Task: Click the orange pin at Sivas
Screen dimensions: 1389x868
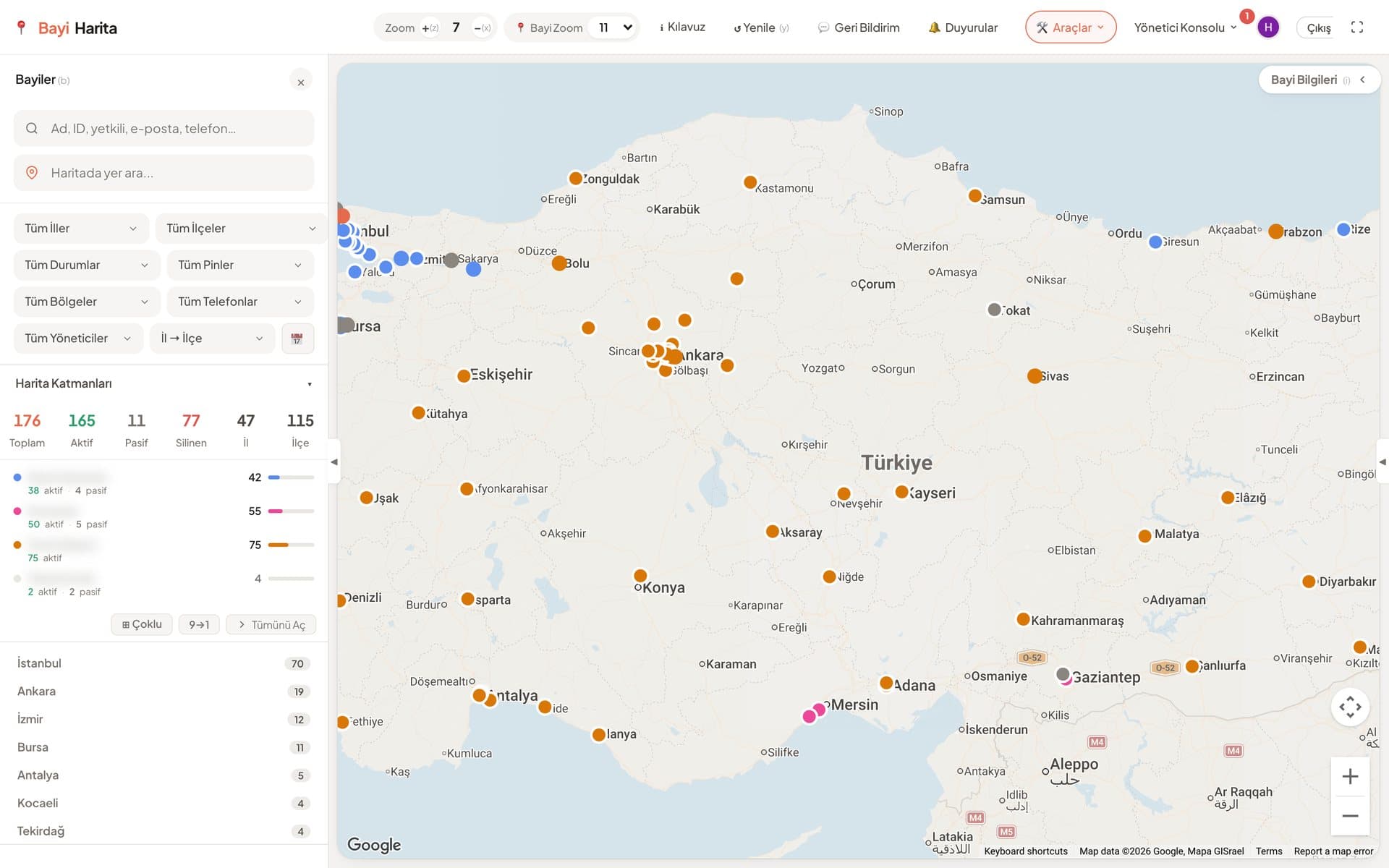Action: 1035,376
